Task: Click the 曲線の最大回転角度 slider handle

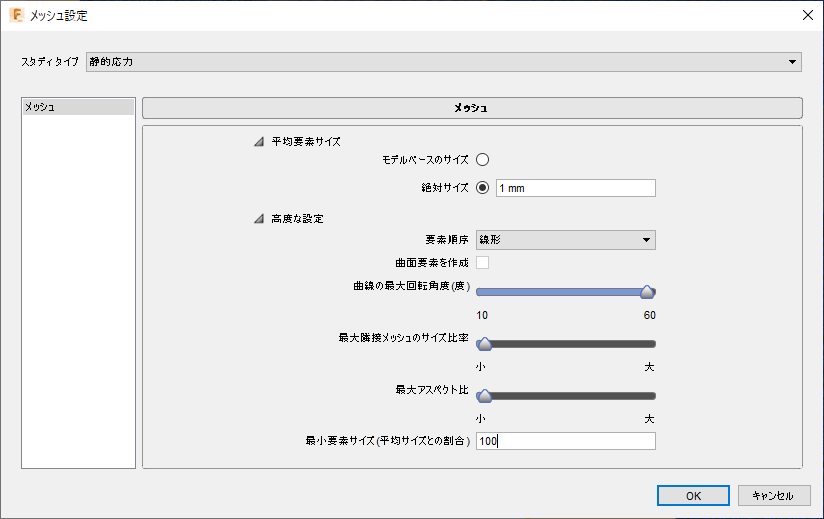Action: (x=647, y=292)
